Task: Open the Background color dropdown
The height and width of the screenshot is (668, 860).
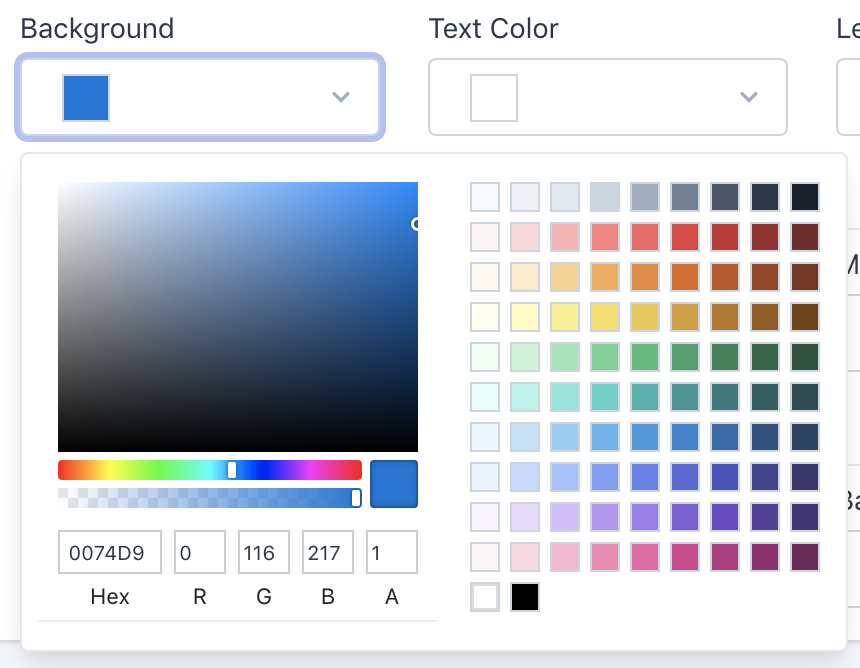Action: [x=199, y=97]
